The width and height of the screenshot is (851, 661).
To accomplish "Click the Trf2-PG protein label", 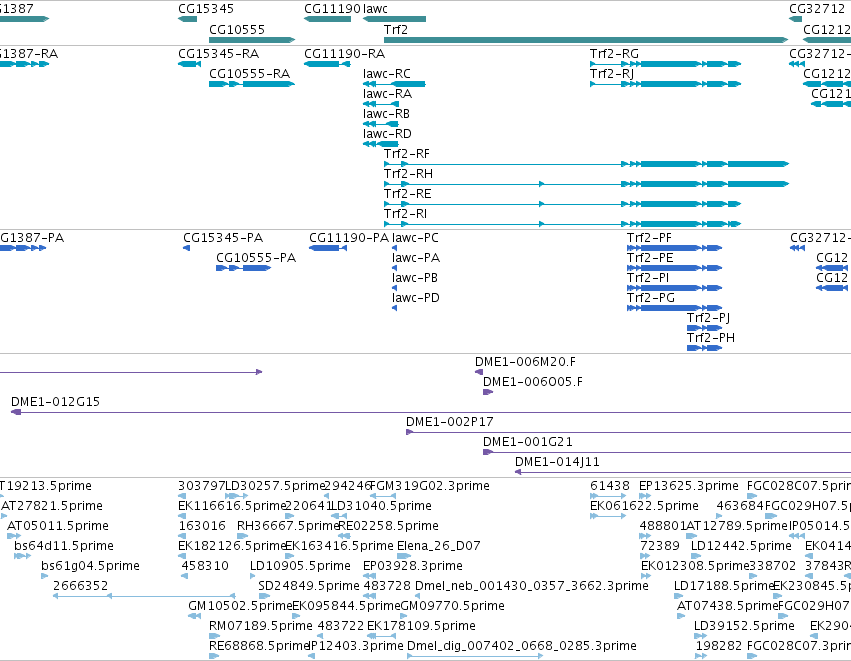I will [x=651, y=298].
